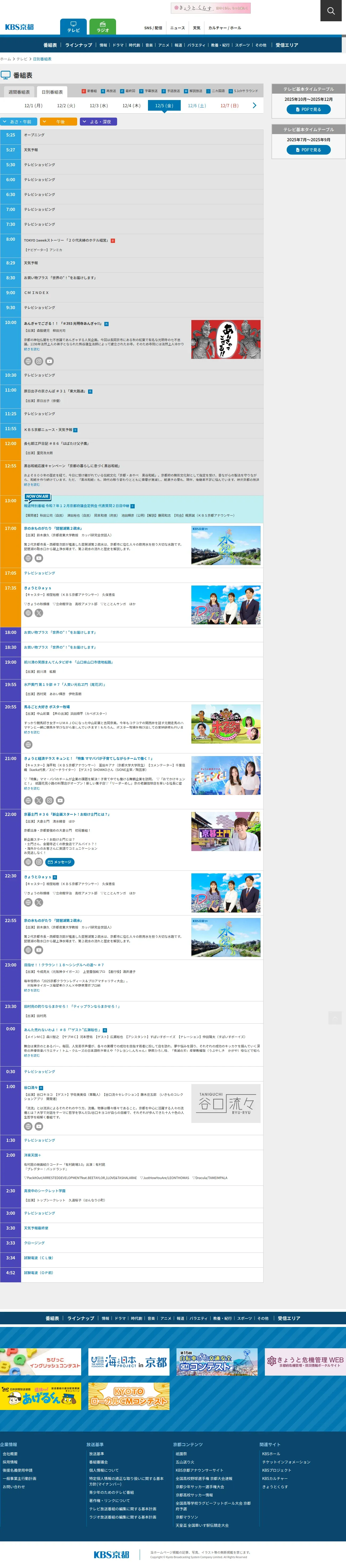Screen dimensions: 346x1568
Task: Open website icon for あんぎゃでござる at 10:00
Action: click(x=28, y=361)
